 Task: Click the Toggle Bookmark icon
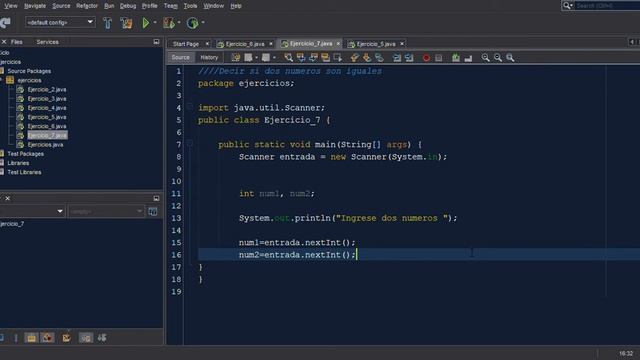point(379,58)
